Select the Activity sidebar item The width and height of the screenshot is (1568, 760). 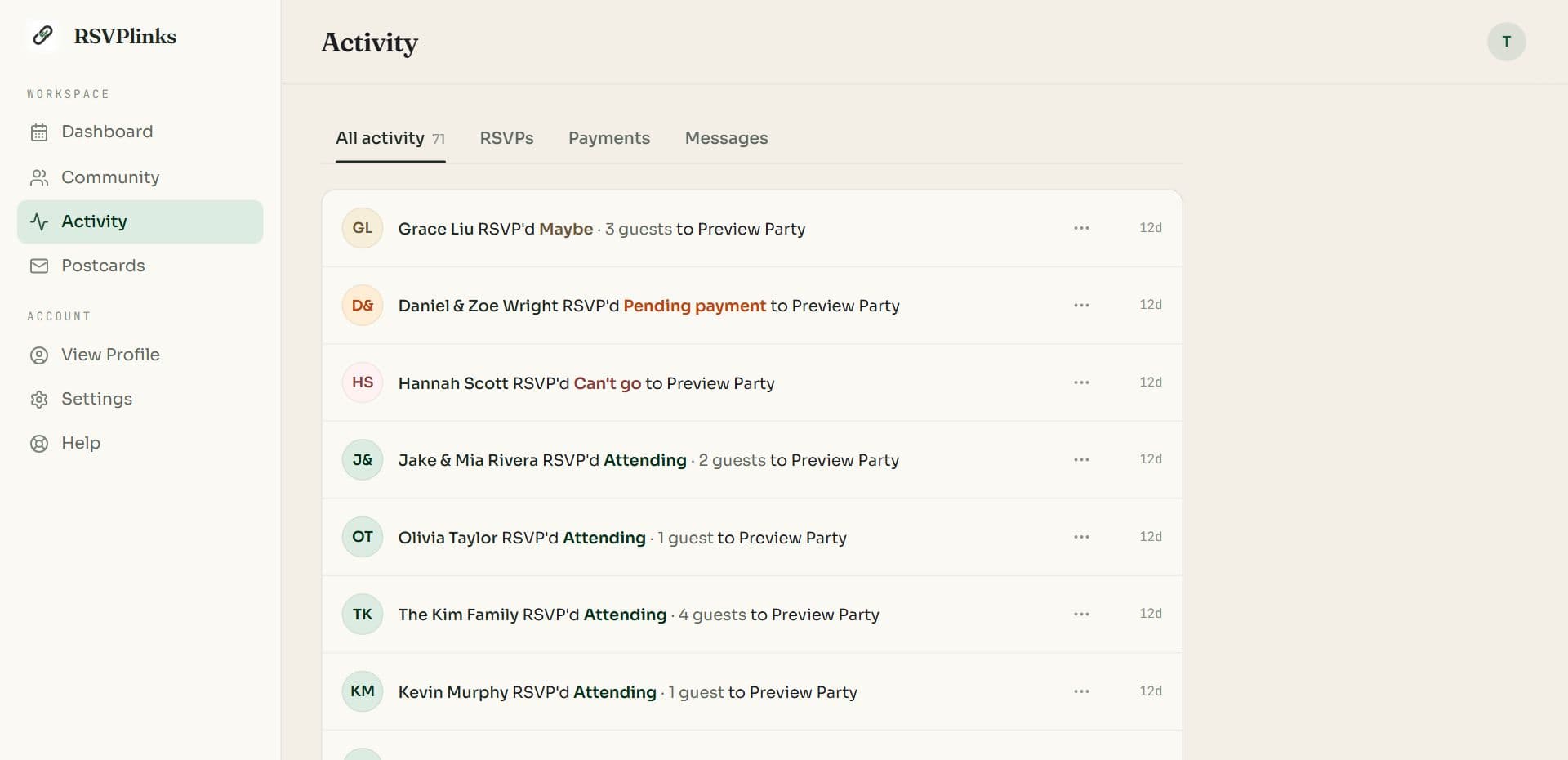pos(140,221)
